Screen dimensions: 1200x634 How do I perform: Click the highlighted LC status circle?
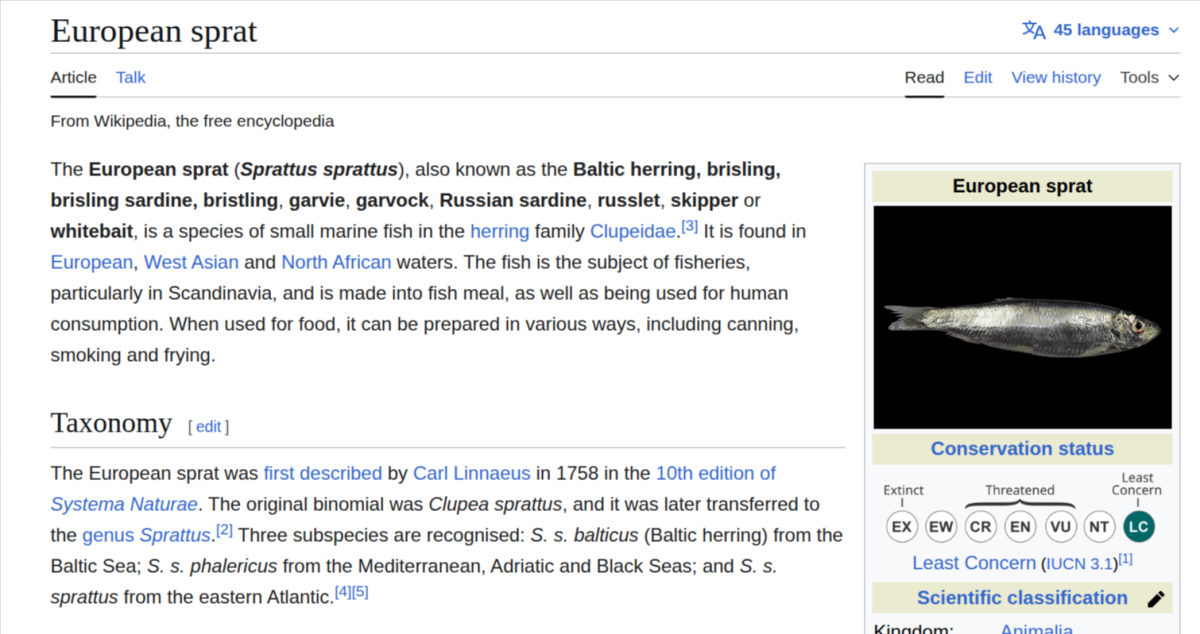tap(1138, 526)
